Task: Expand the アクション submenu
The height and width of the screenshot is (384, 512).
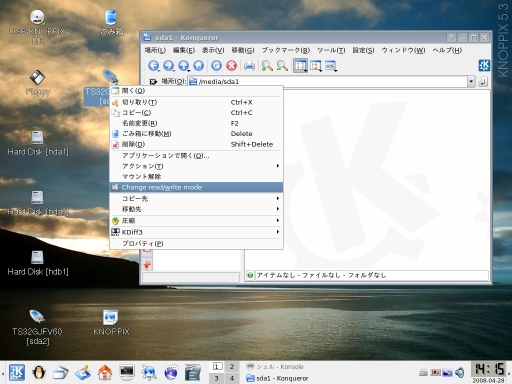Action: [x=196, y=166]
